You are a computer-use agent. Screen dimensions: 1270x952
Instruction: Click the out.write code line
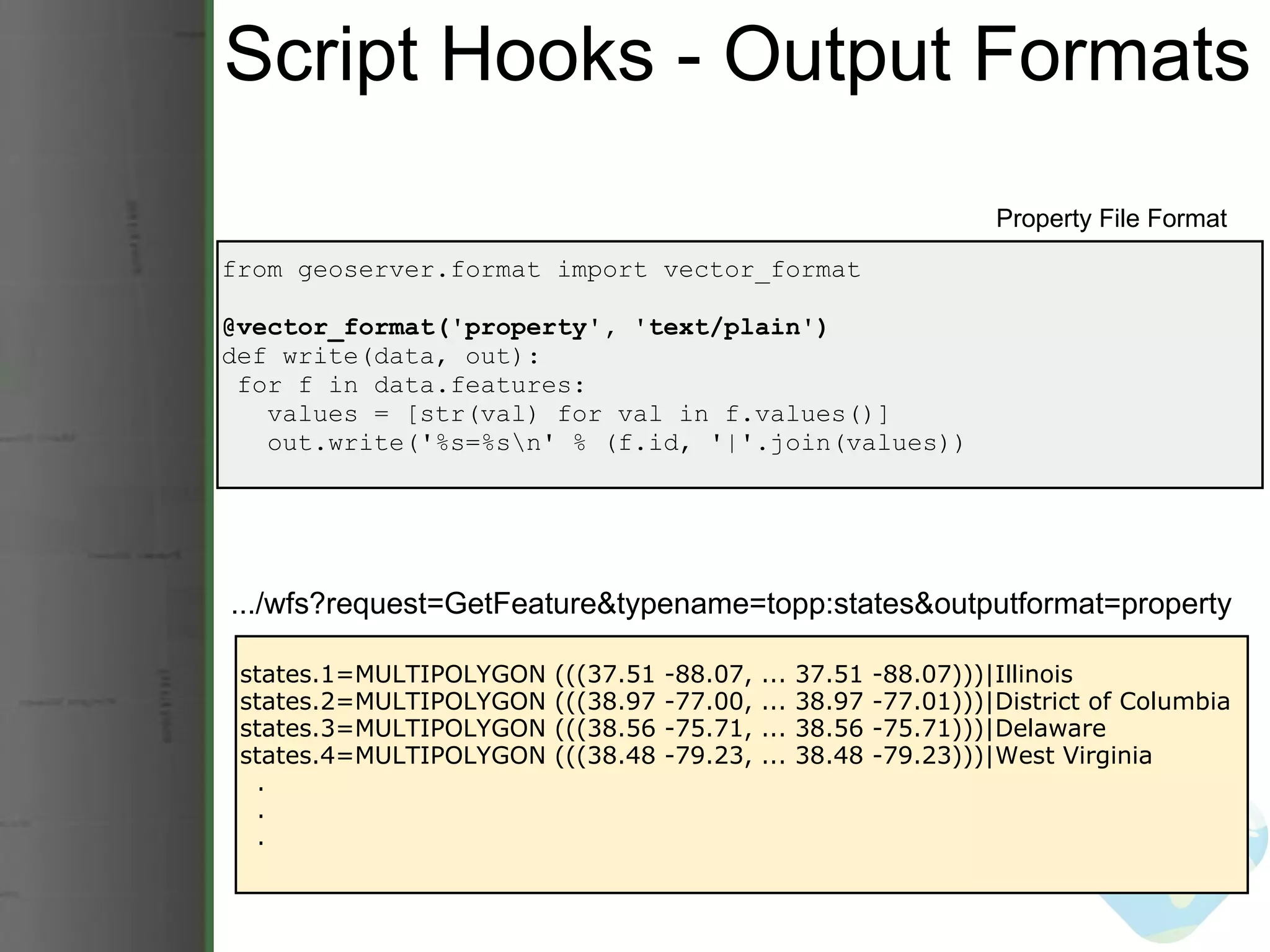615,443
